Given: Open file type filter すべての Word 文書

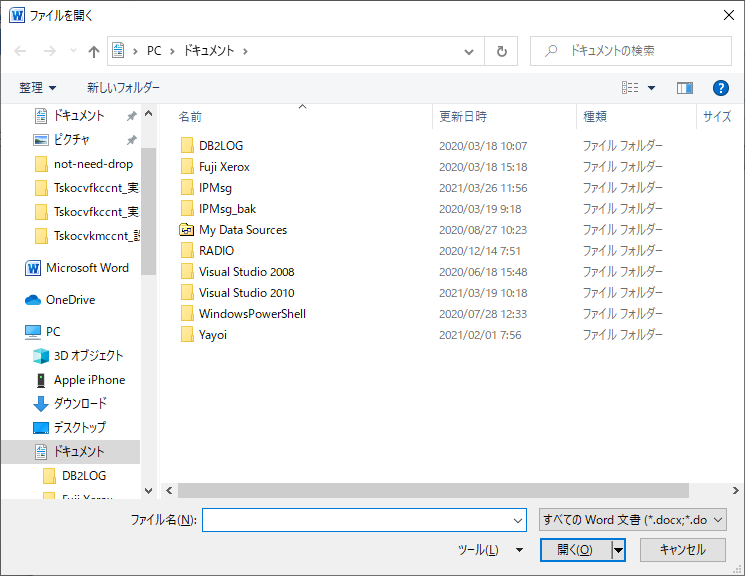Looking at the screenshot, I should click(632, 520).
